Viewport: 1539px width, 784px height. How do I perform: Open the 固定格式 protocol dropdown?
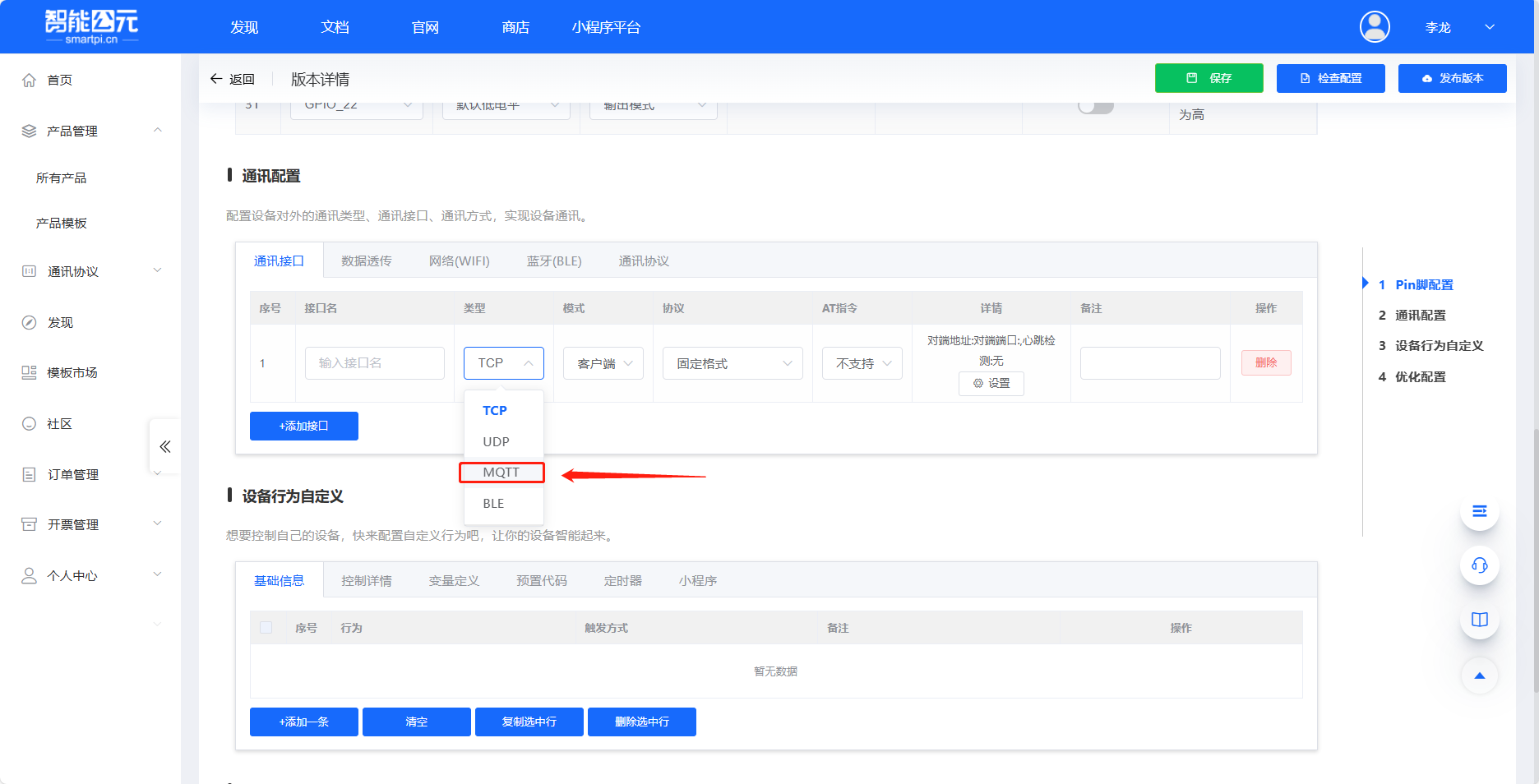click(x=733, y=363)
